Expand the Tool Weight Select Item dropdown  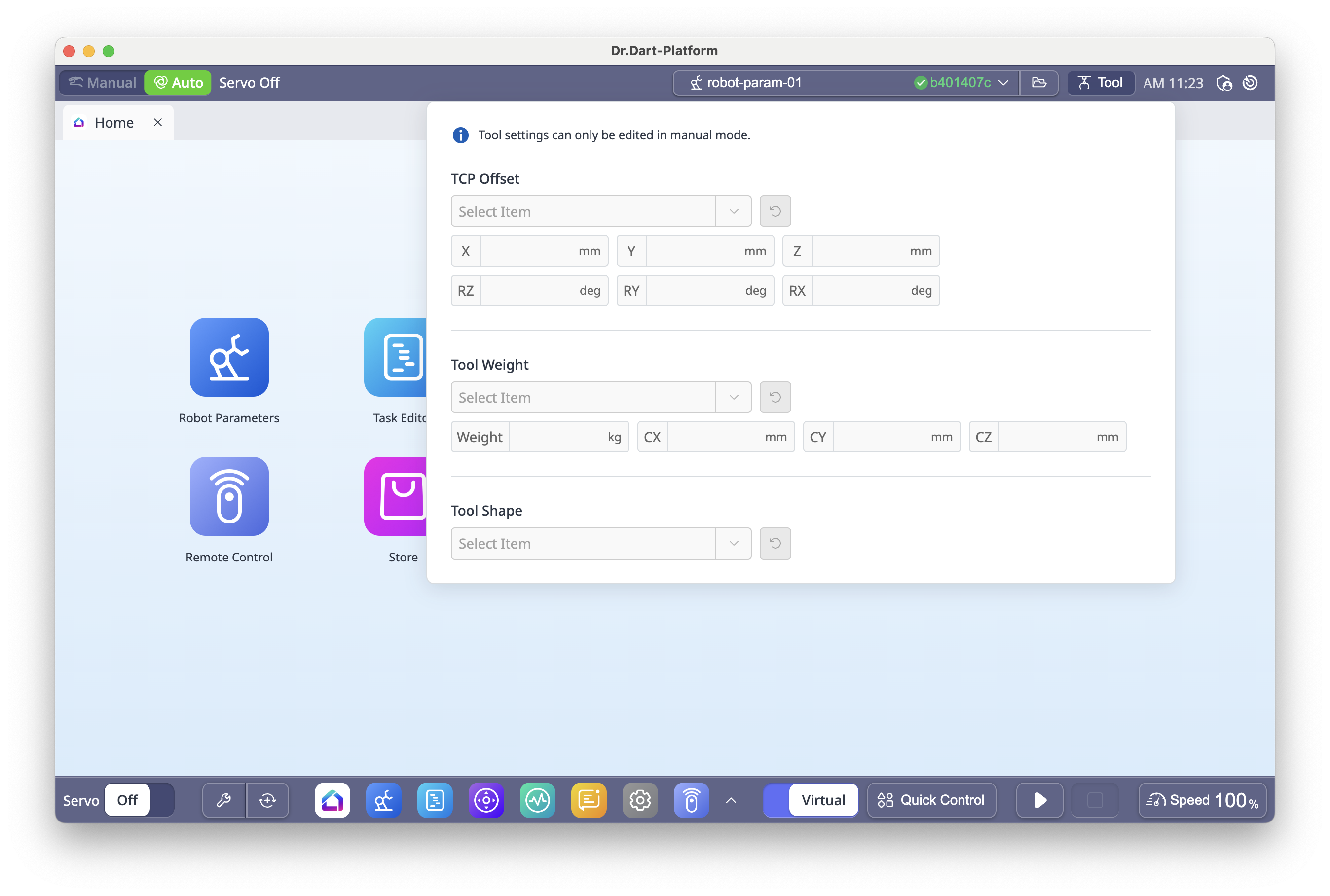click(600, 397)
